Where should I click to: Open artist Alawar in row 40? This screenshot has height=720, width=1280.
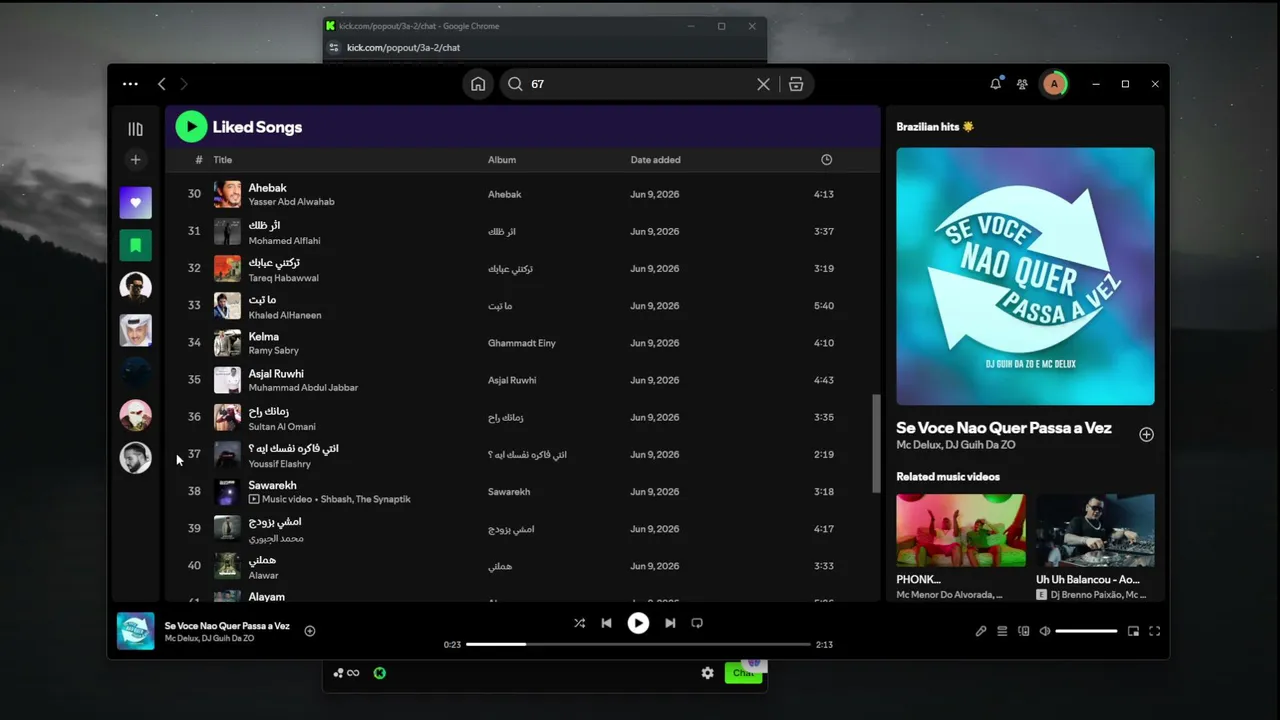(263, 576)
